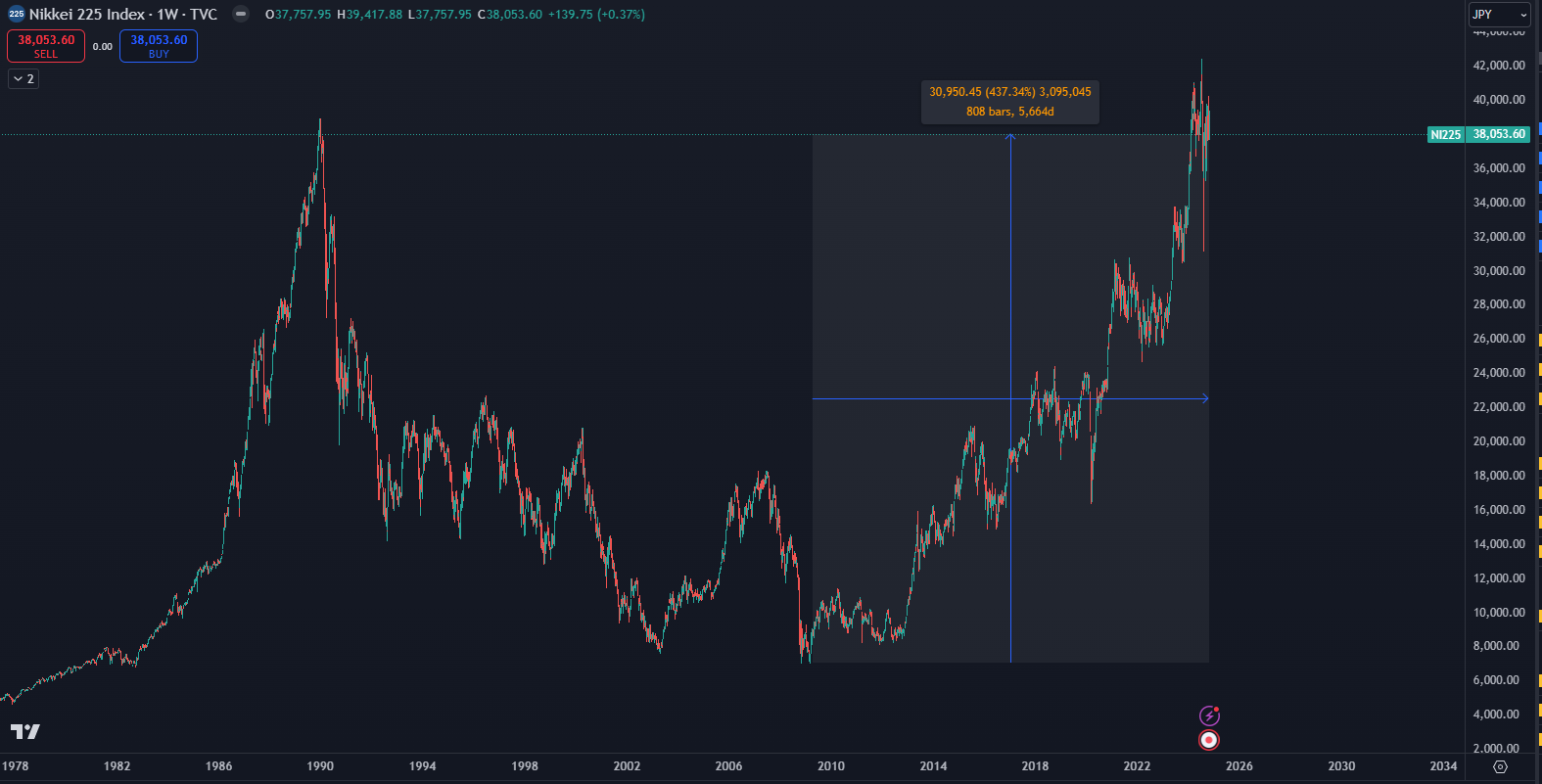Screen dimensions: 1542x784
Task: Select the low value L37,757.95
Action: tap(440, 15)
